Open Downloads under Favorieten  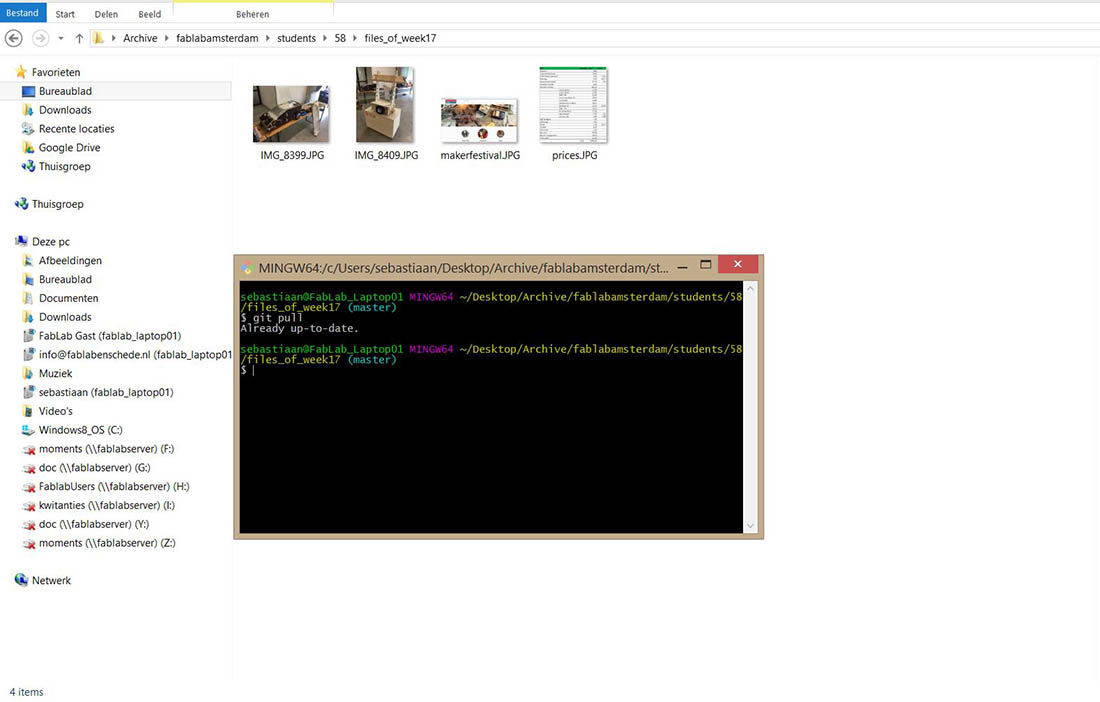(65, 109)
